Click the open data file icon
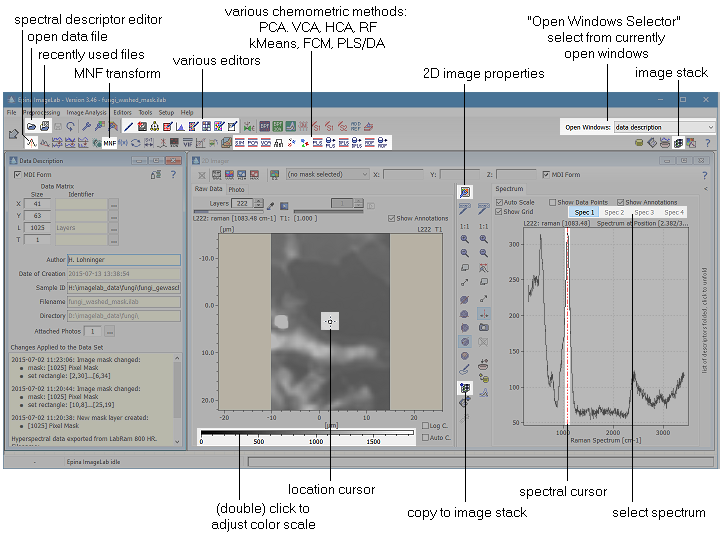This screenshot has width=720, height=539. pyautogui.click(x=31, y=127)
